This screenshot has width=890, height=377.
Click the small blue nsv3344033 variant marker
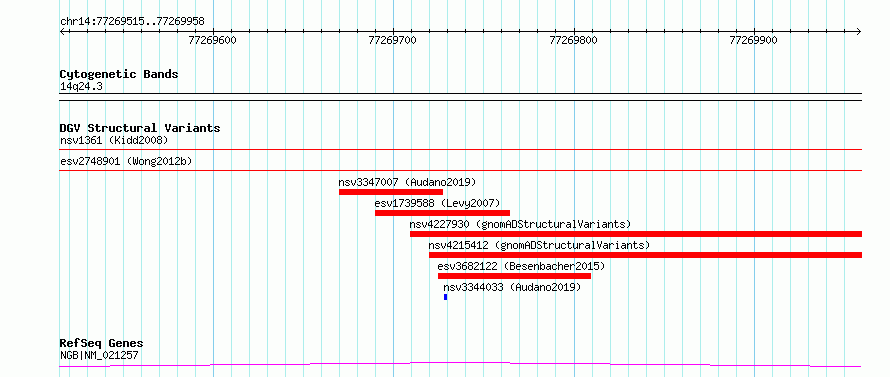coord(446,297)
